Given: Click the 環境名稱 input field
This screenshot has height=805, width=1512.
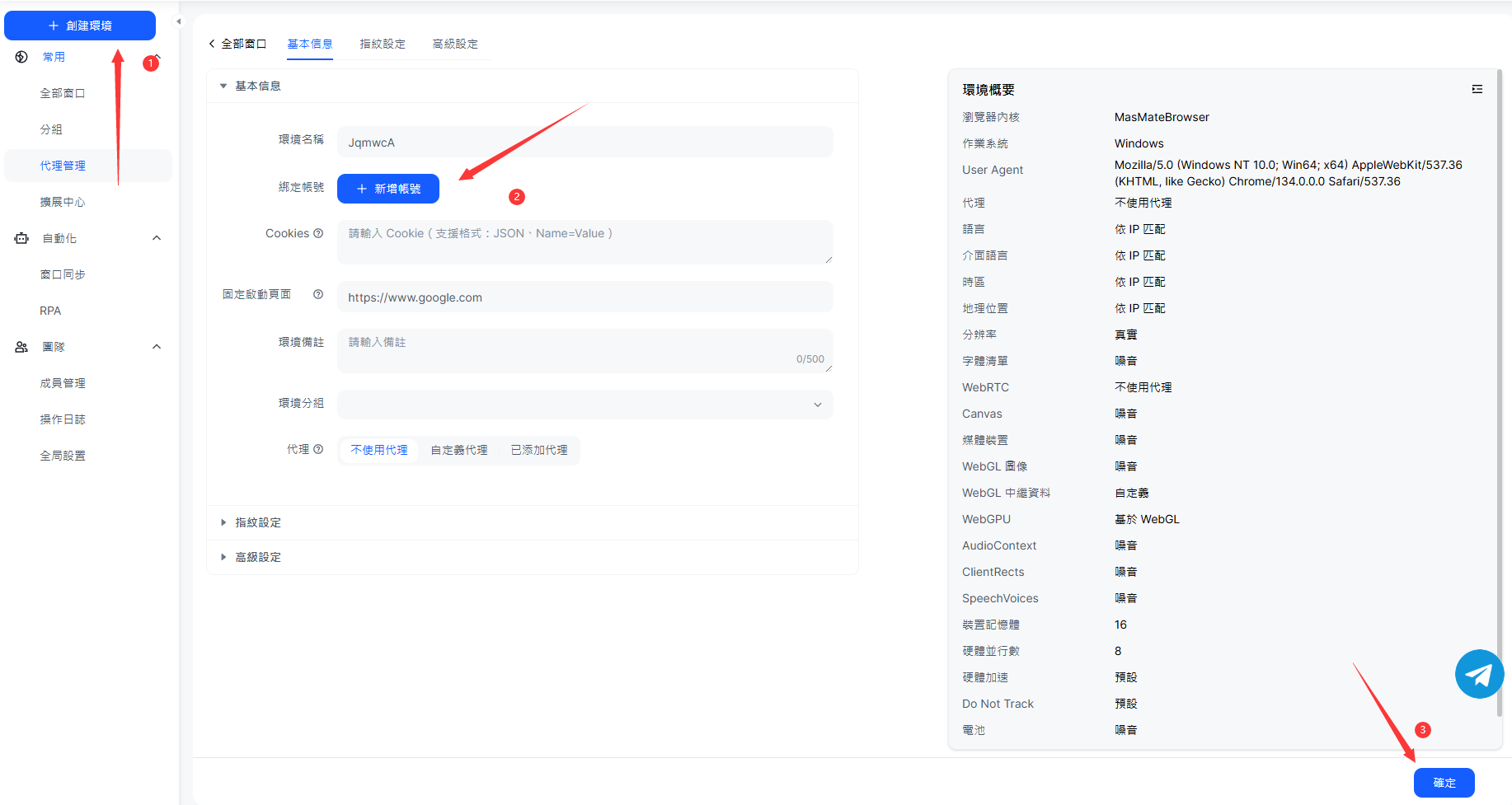Looking at the screenshot, I should pyautogui.click(x=585, y=142).
